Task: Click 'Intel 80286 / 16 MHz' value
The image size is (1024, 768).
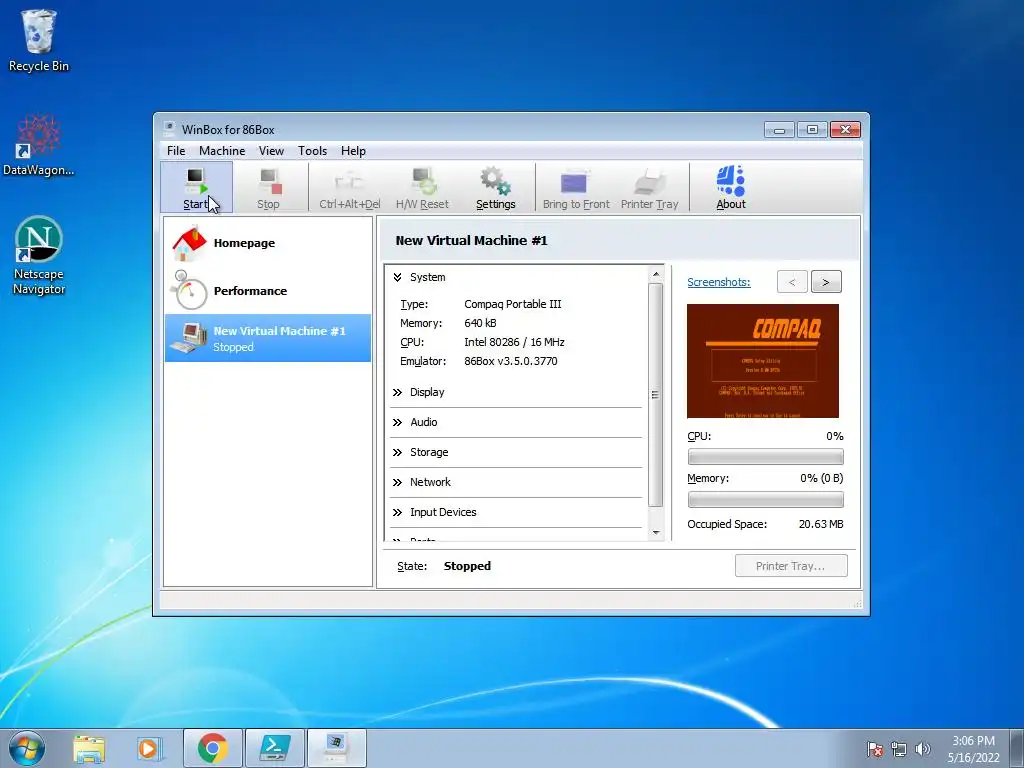Action: [514, 342]
